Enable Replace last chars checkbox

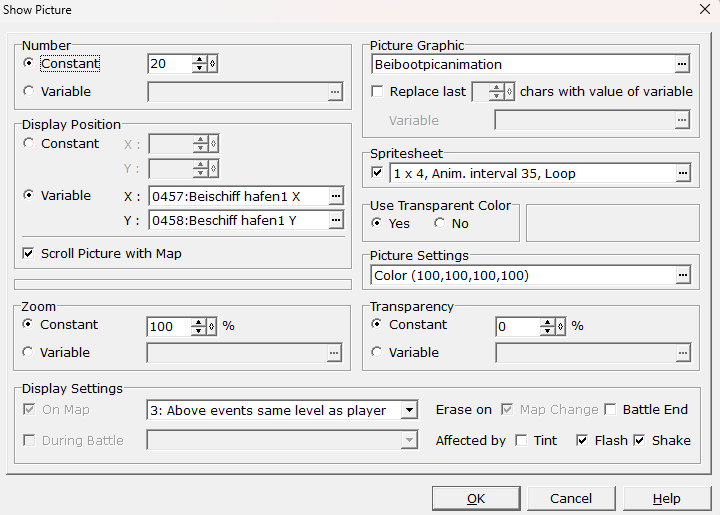(377, 92)
